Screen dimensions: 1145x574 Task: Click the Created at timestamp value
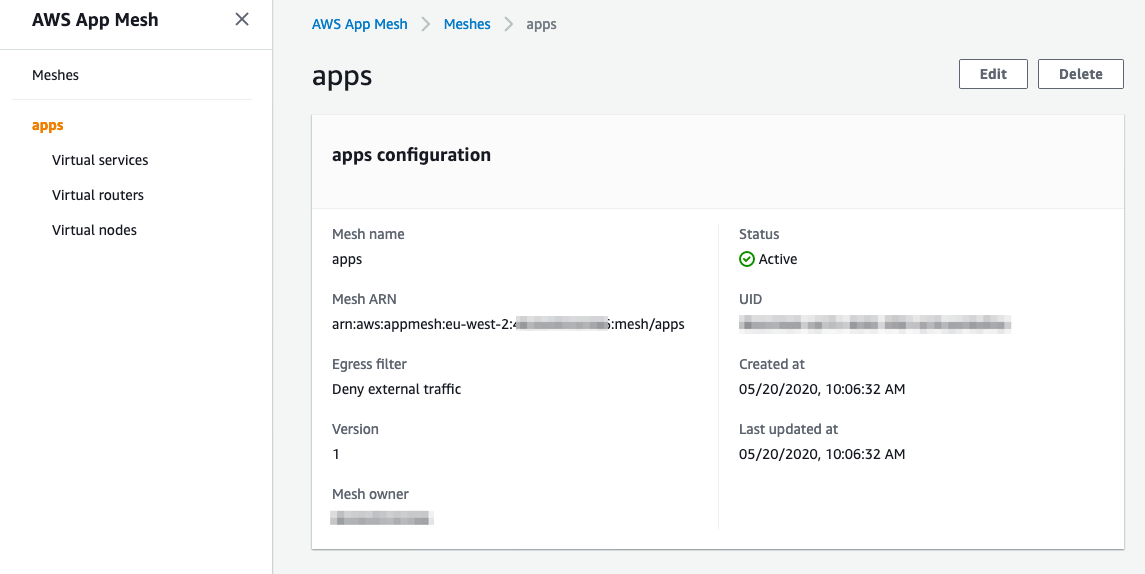click(822, 389)
